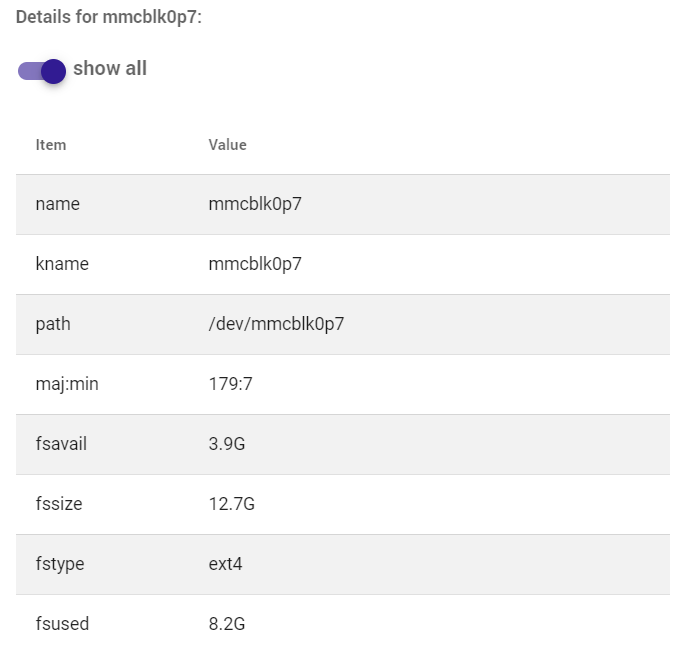Click the show all label text
Screen dimensions: 675x651
tap(110, 68)
